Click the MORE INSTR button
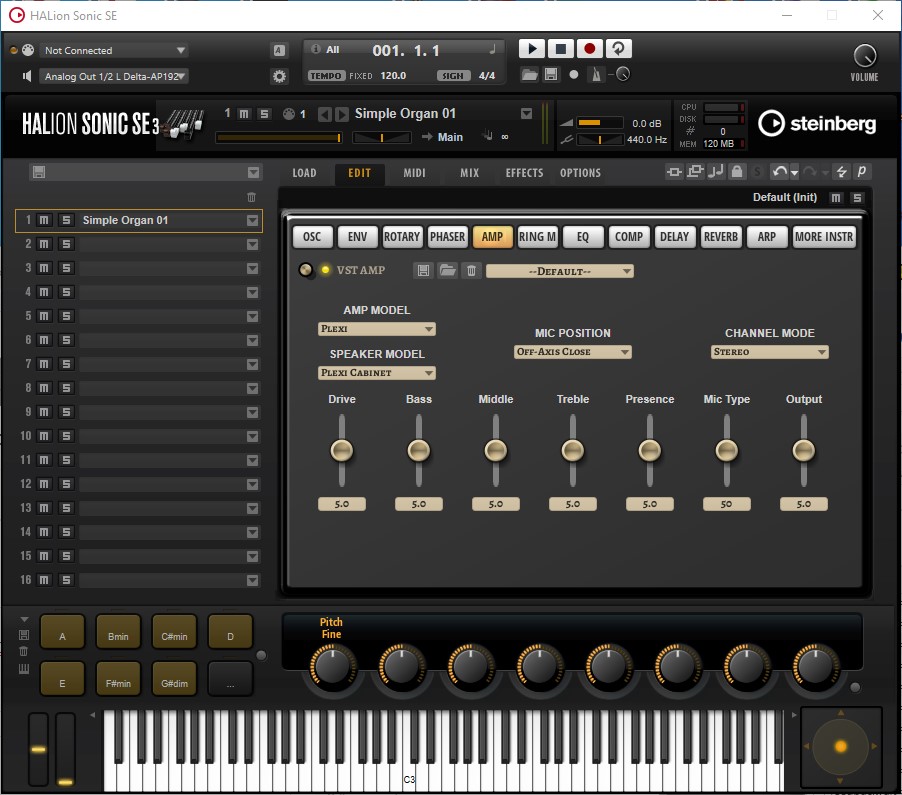The height and width of the screenshot is (795, 902). pos(824,237)
